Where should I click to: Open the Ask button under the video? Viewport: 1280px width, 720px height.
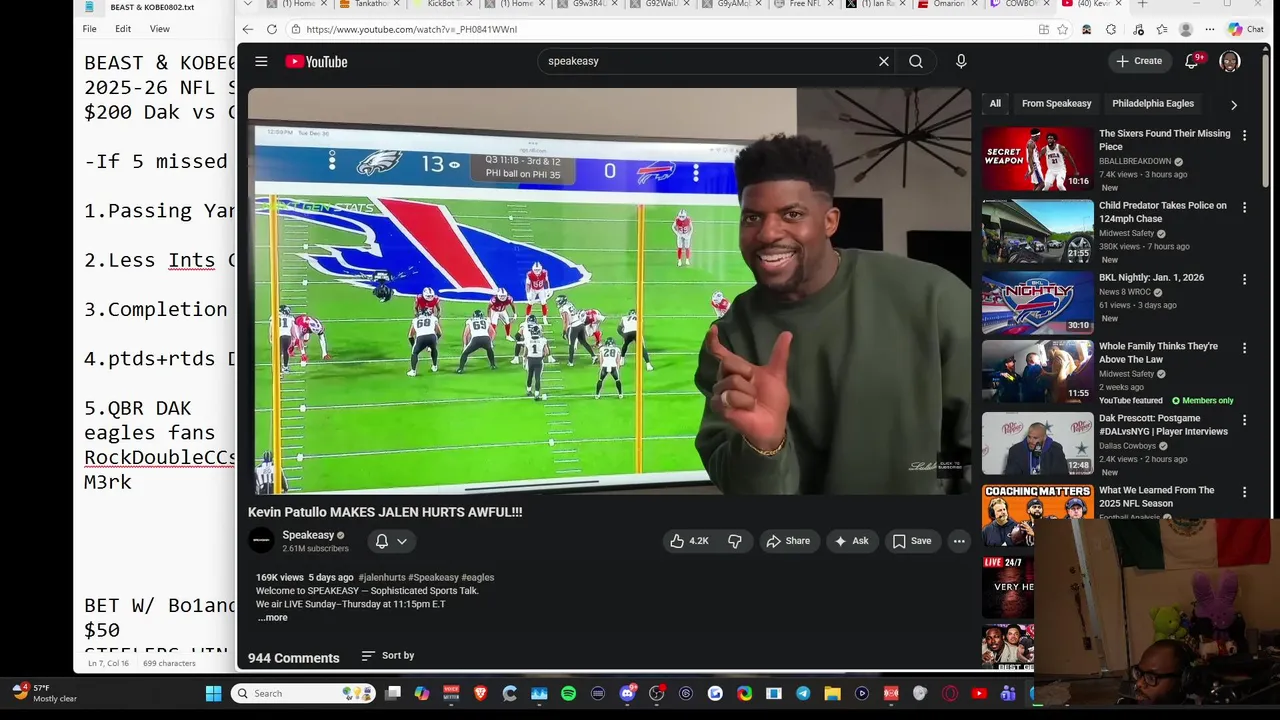851,541
